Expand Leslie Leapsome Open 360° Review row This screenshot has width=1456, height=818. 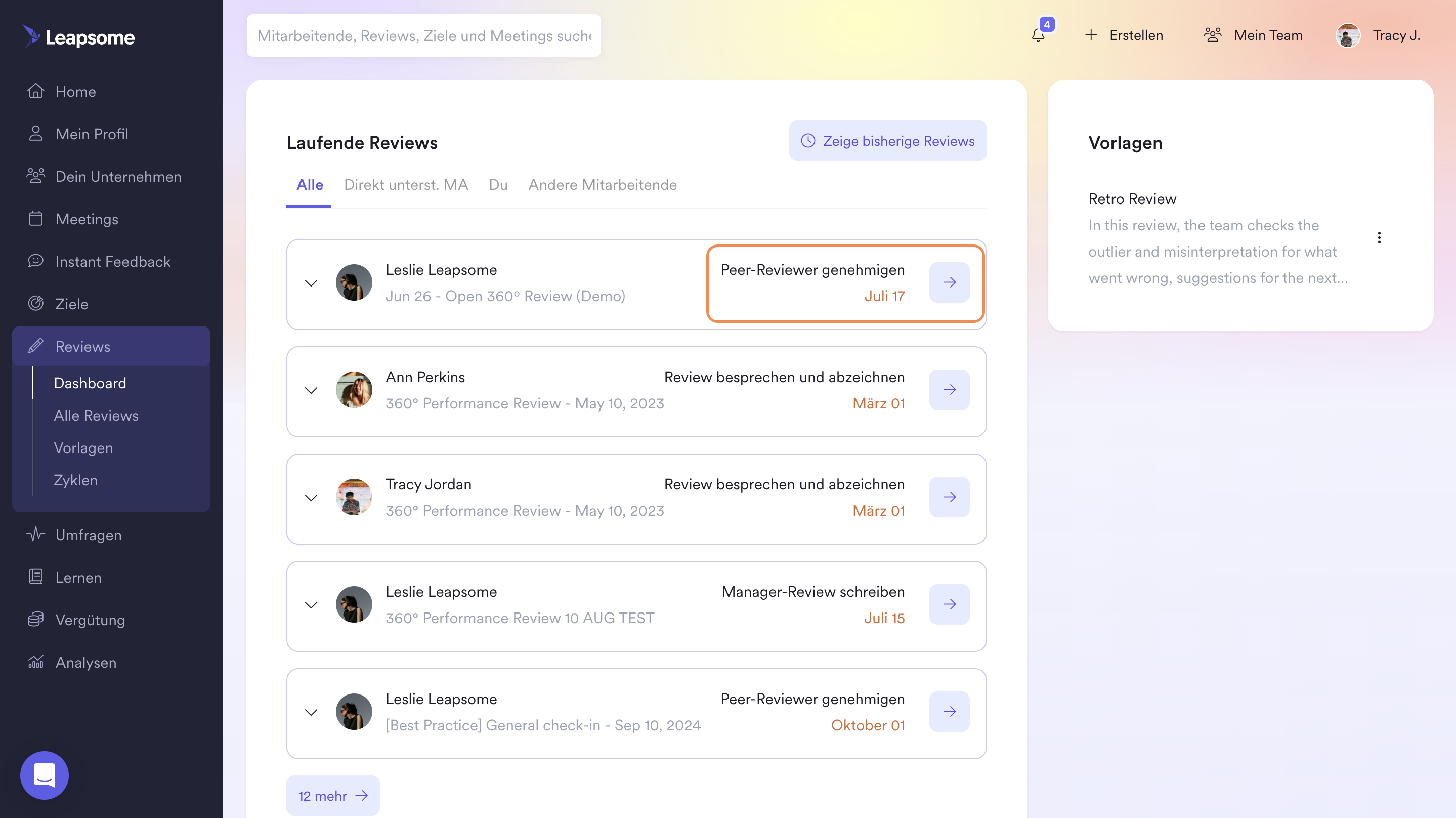point(311,282)
